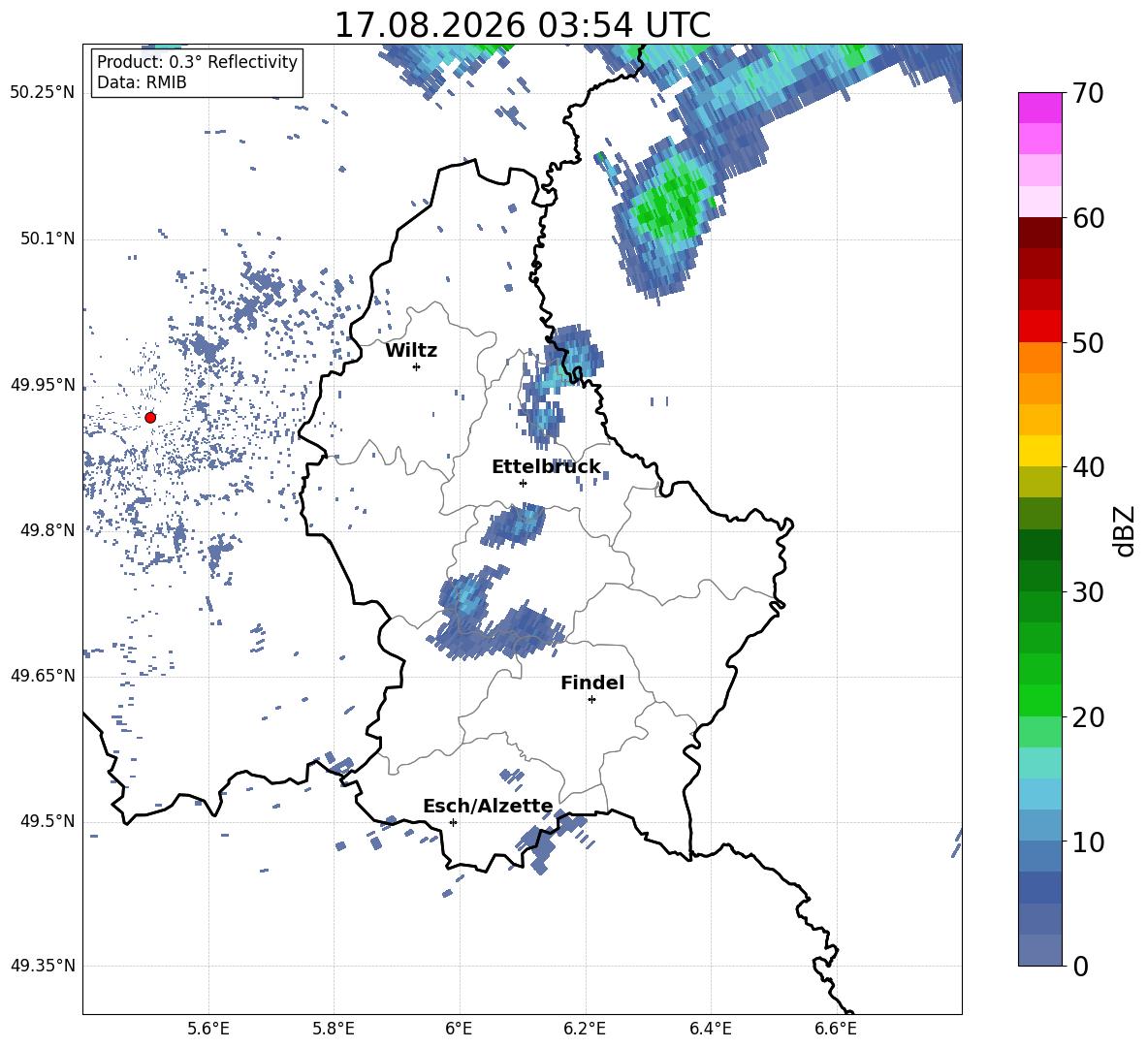Click the timestamp title 17.08.2026 03:54 UTC

(522, 25)
